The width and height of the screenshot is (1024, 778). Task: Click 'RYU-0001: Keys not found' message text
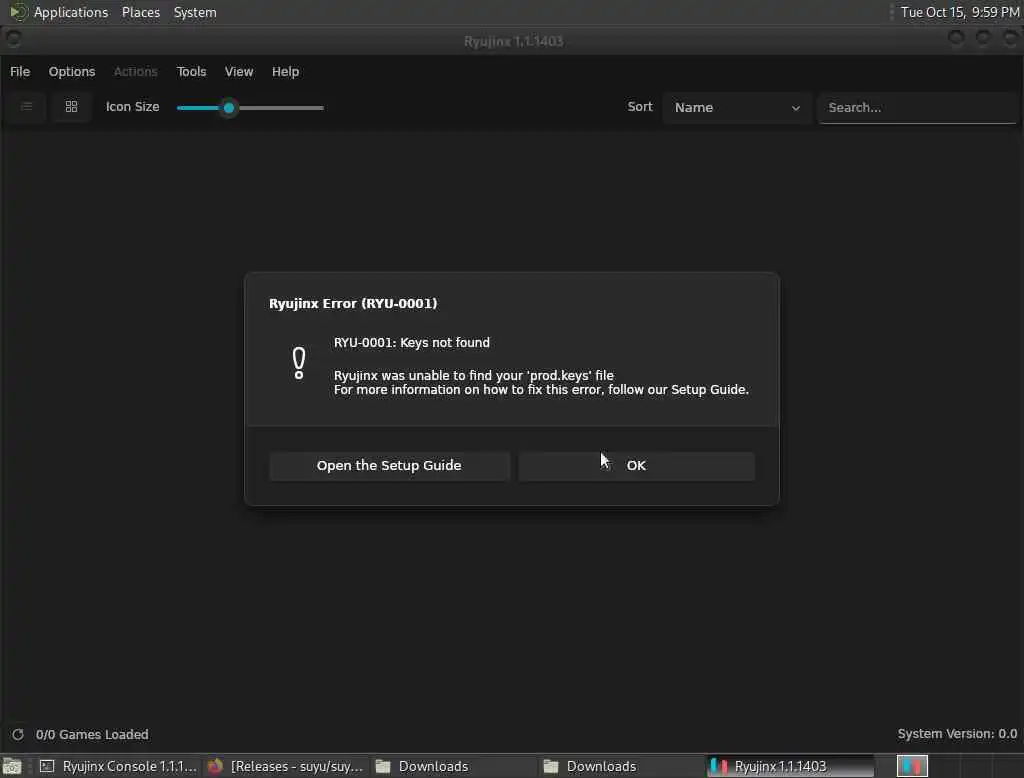412,342
